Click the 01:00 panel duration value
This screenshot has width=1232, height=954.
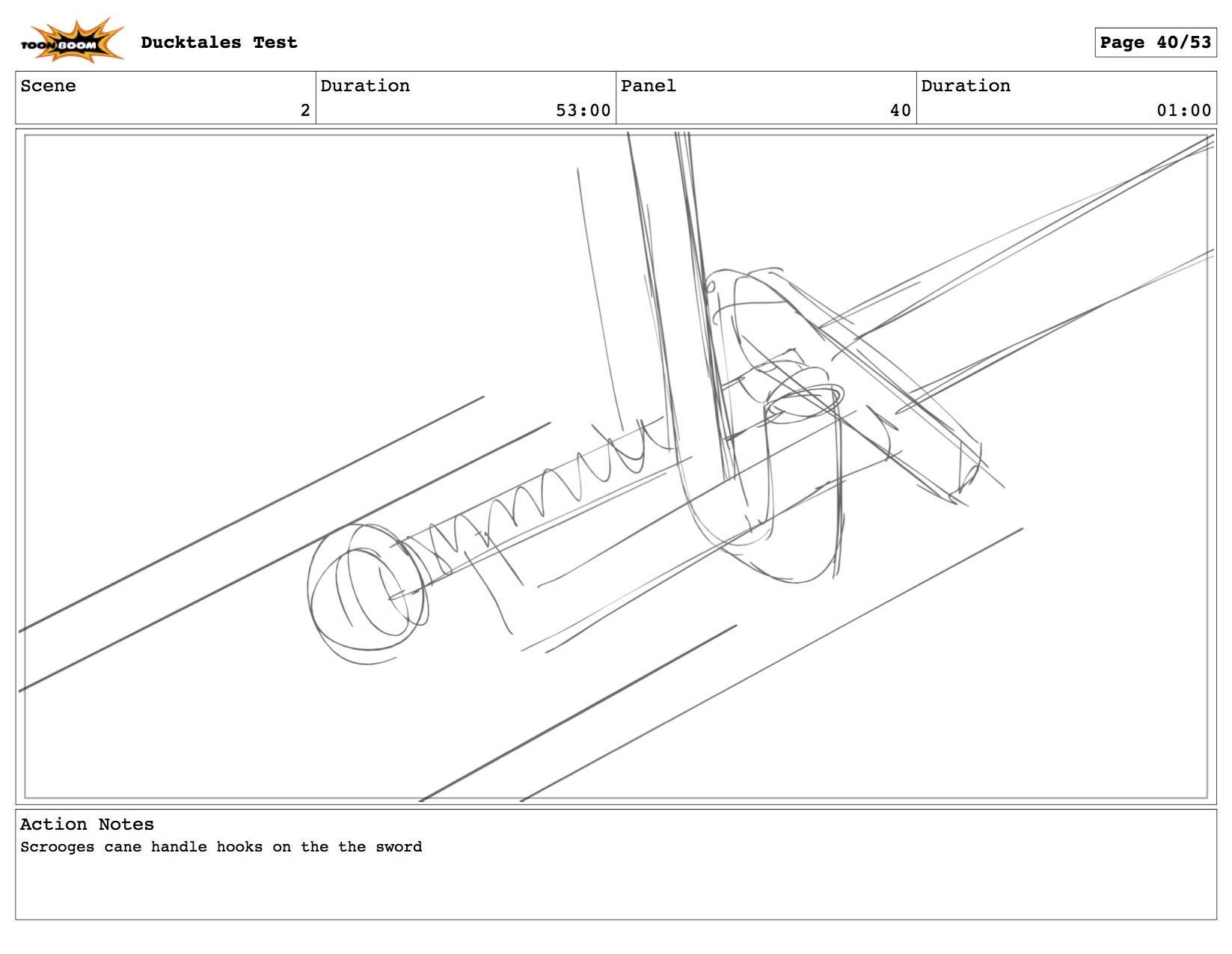[1183, 111]
